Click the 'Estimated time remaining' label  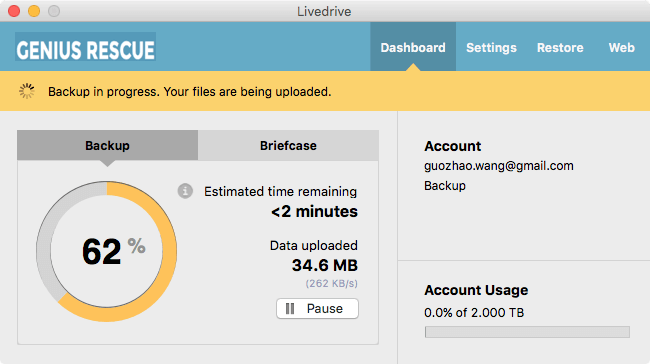click(x=280, y=192)
